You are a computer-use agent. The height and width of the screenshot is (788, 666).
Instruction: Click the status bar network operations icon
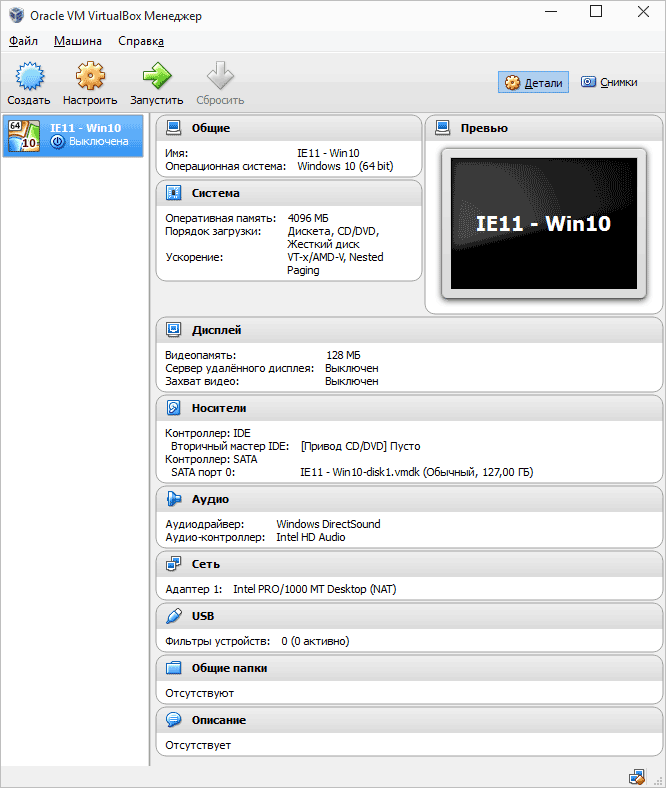636,777
